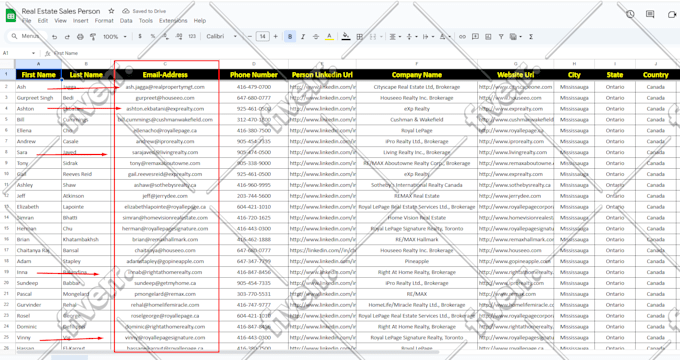Click phone number 647-680-0777 in Gurpreet row
This screenshot has height=360, width=680.
[x=254, y=98]
